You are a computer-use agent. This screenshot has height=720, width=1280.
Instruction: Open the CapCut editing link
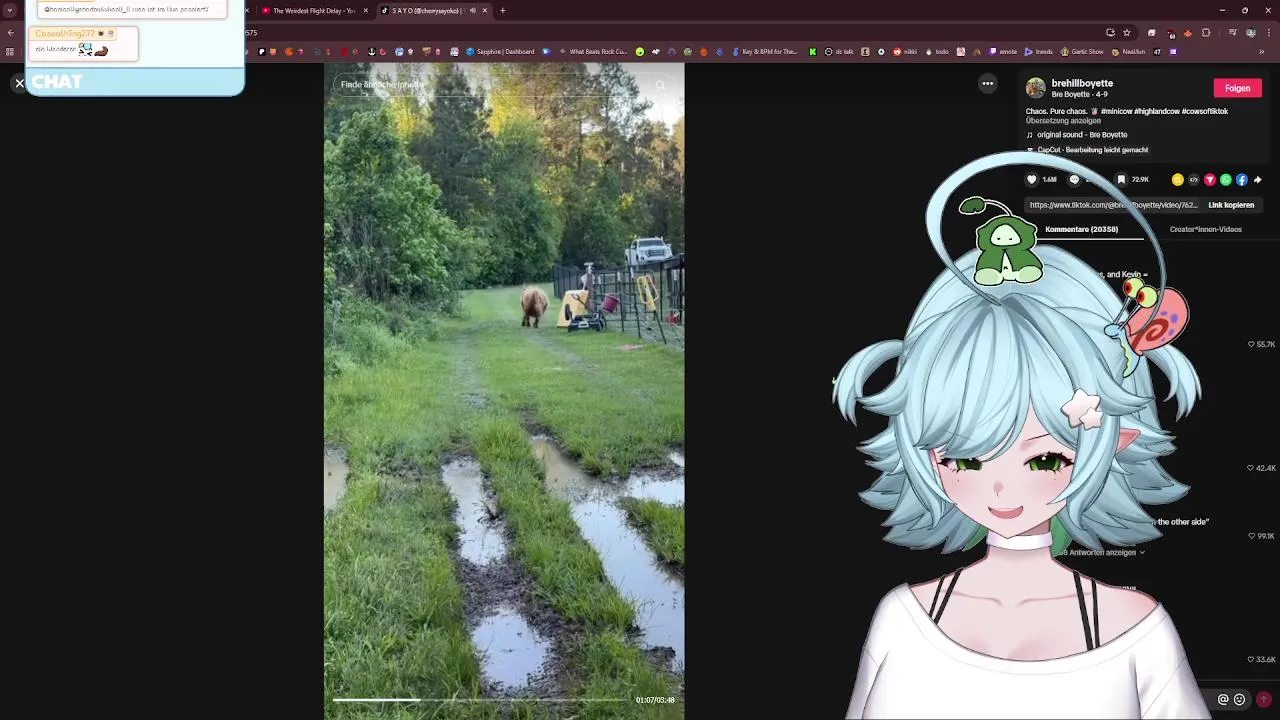pos(1092,150)
